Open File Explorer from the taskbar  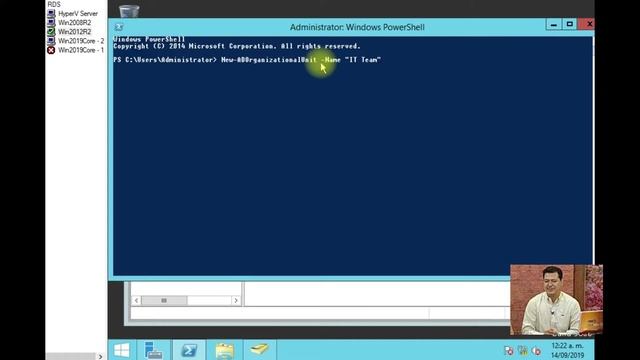point(224,350)
